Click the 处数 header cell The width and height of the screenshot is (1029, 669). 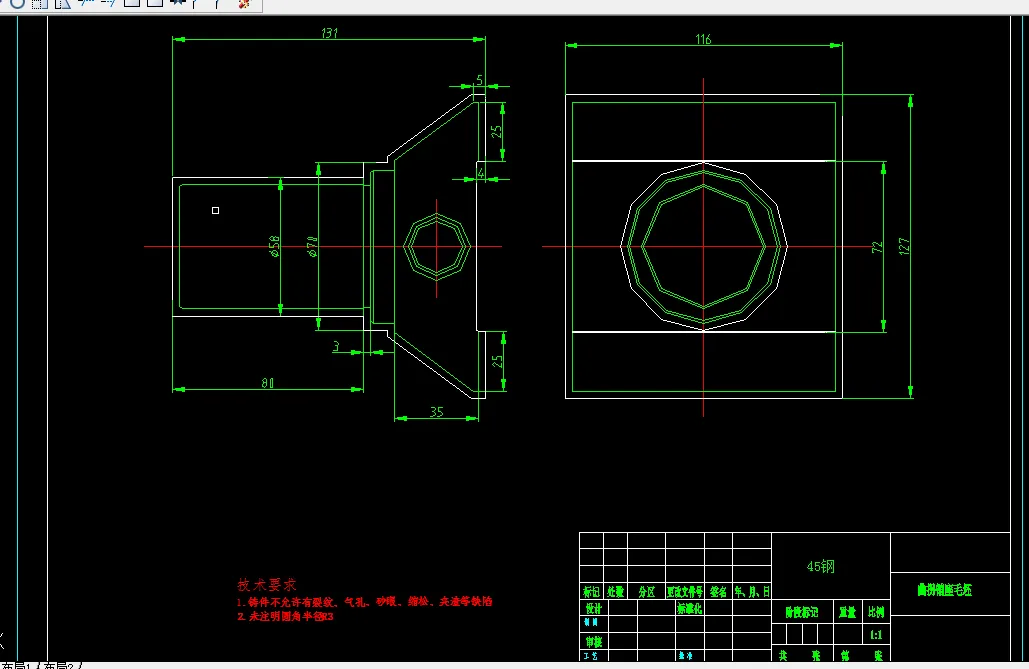pyautogui.click(x=615, y=592)
